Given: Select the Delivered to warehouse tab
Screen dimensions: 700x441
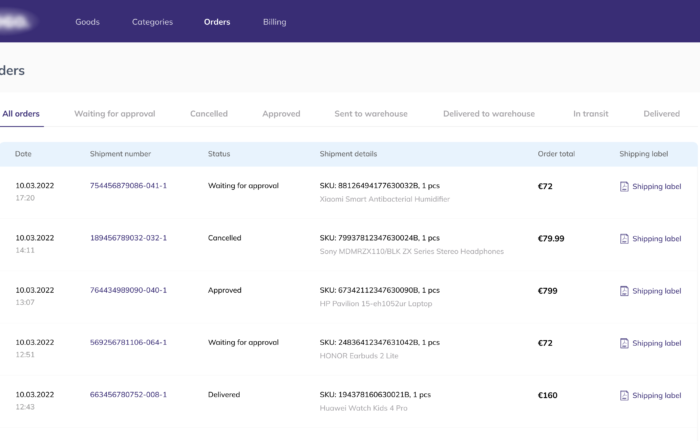Looking at the screenshot, I should (489, 114).
